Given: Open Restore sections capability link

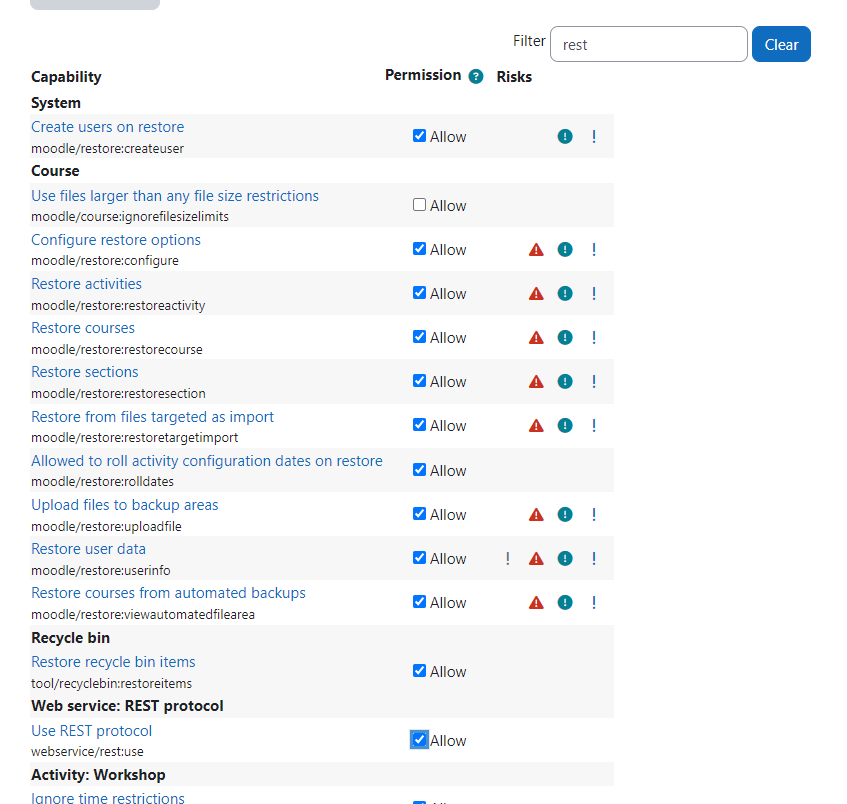Looking at the screenshot, I should 85,372.
